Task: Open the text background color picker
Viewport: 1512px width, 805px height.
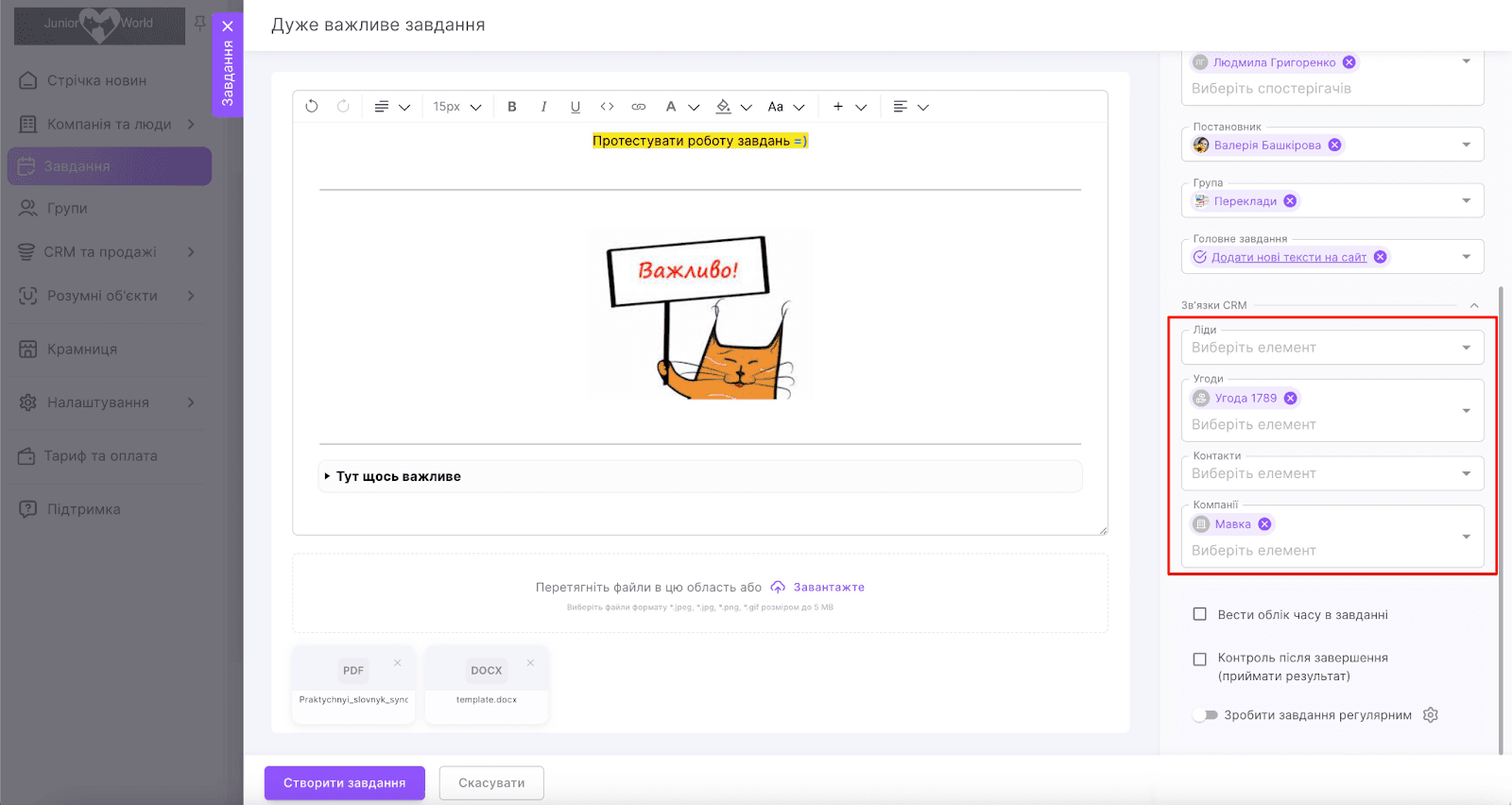Action: pos(733,107)
